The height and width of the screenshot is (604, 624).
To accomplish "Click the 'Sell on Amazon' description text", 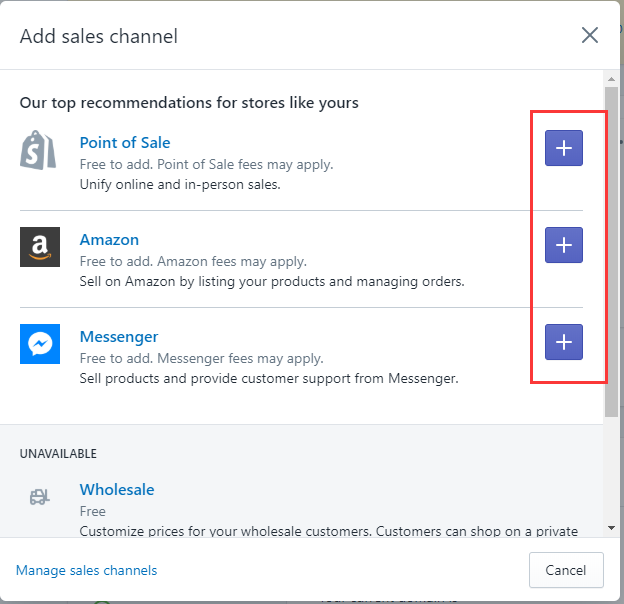I will (271, 282).
